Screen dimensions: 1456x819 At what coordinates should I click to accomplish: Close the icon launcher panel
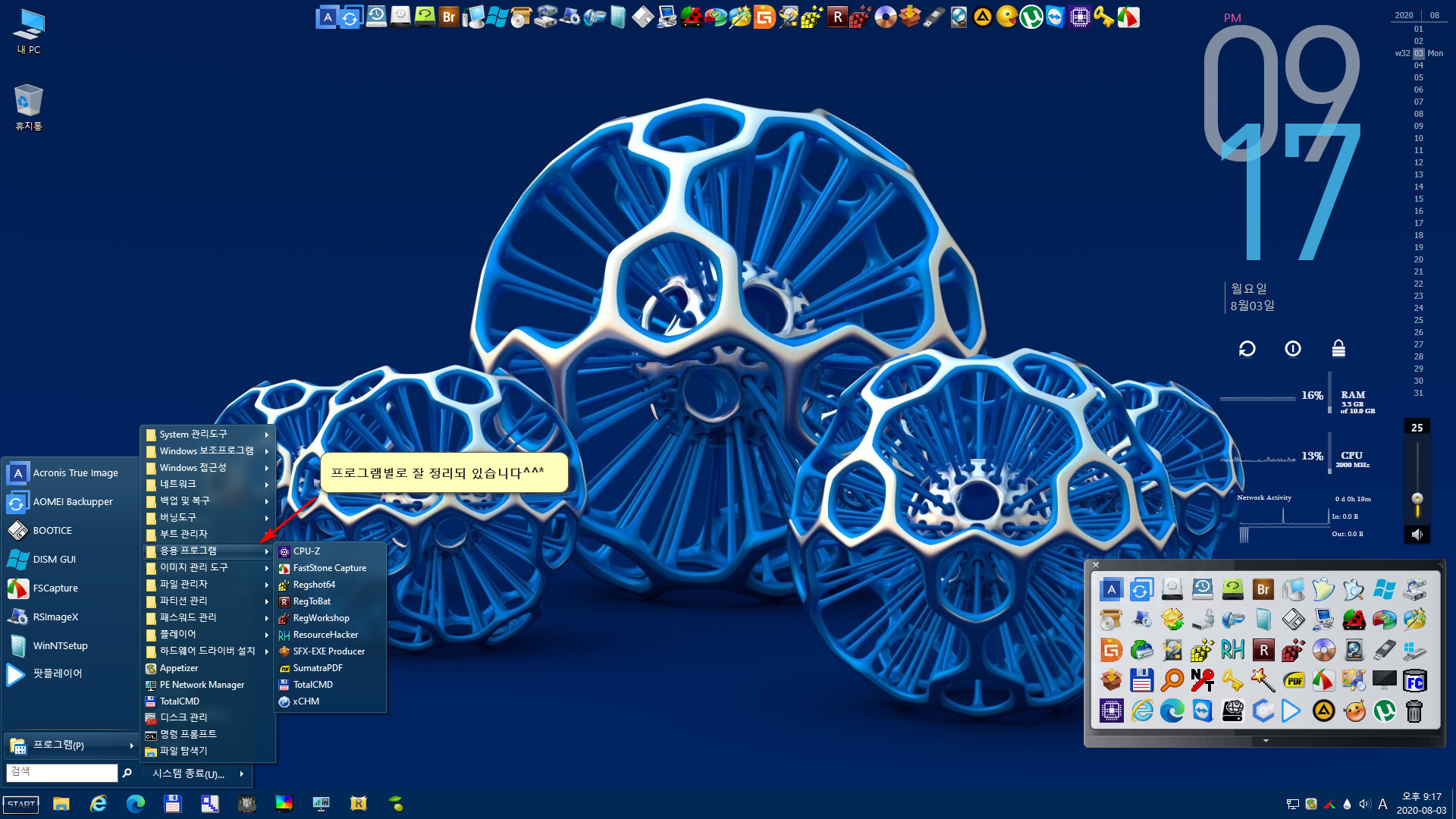(x=1096, y=565)
